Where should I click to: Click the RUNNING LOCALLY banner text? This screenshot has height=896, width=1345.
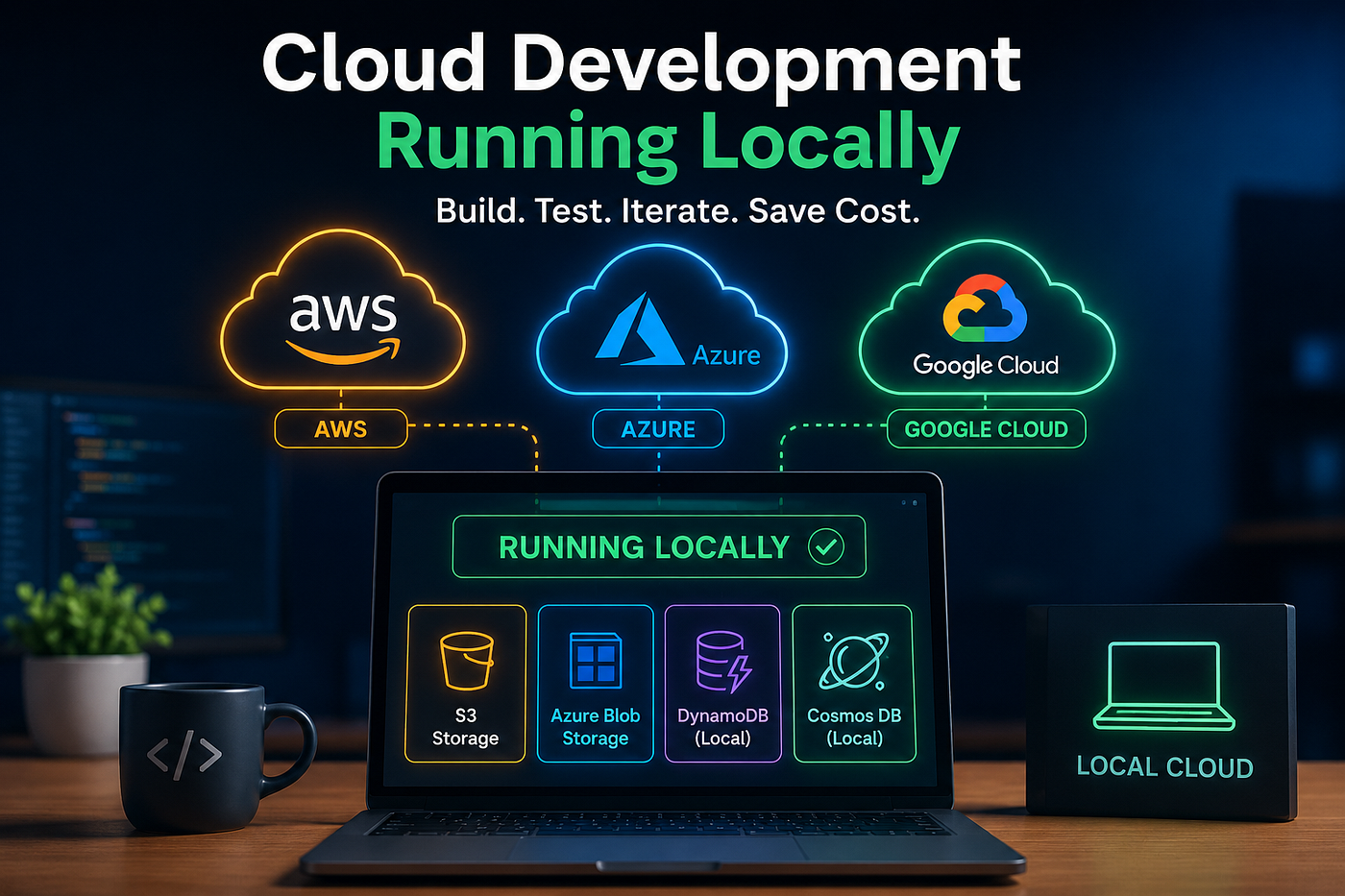(x=644, y=547)
